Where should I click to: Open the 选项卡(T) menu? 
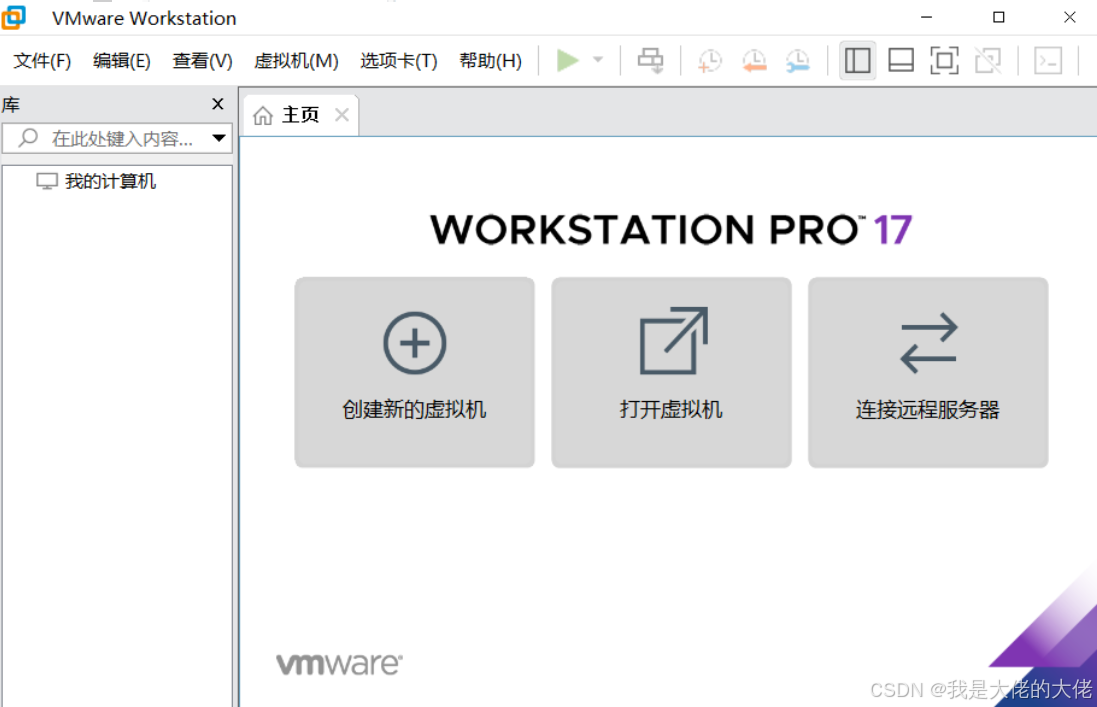point(399,61)
